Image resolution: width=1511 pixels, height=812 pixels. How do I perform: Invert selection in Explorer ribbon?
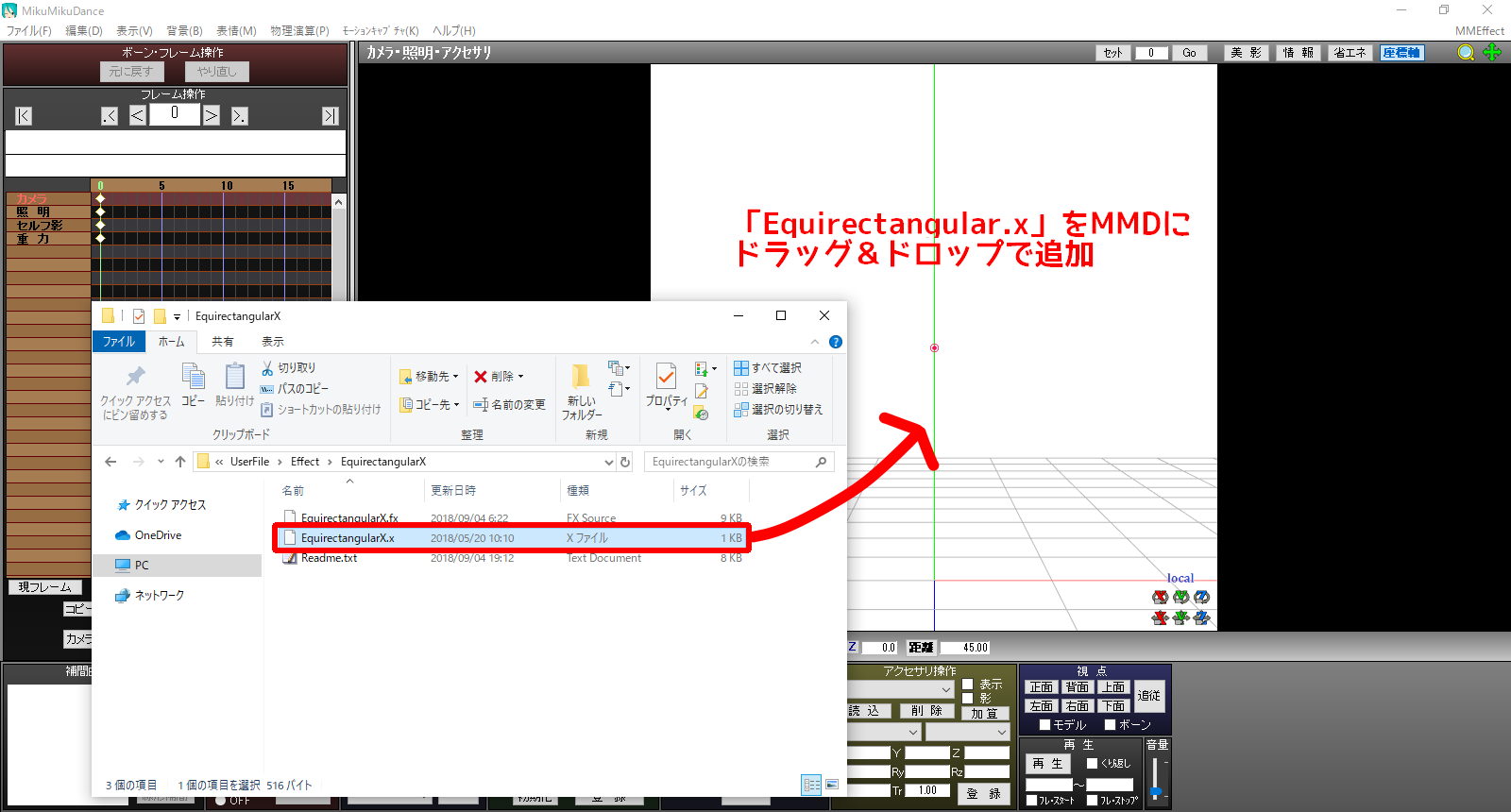[778, 410]
